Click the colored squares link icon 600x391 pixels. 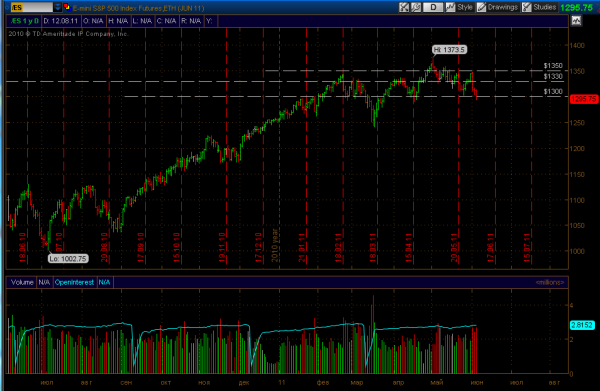(x=67, y=7)
